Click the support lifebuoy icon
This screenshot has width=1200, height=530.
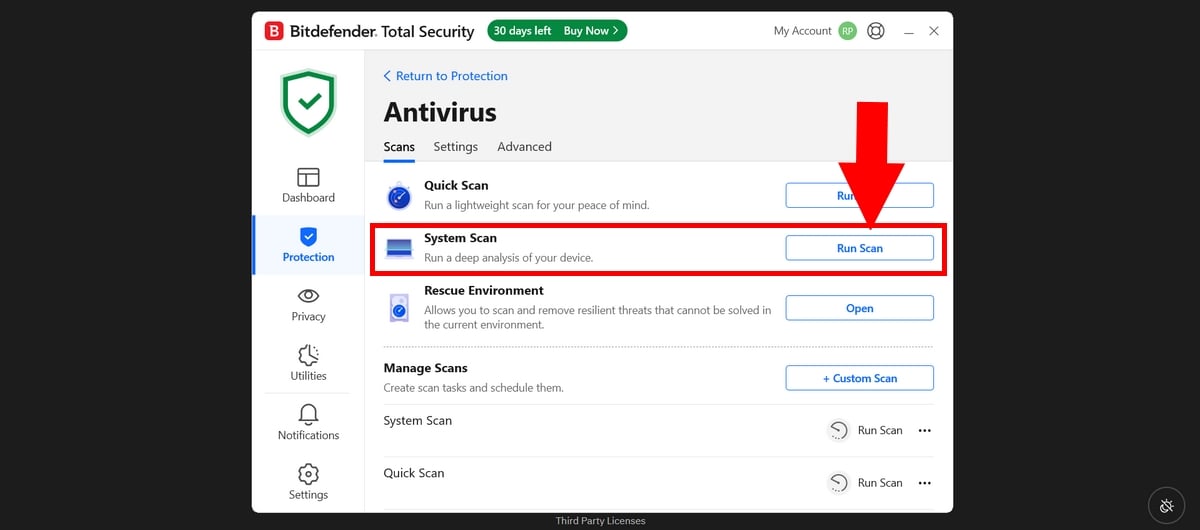(x=876, y=31)
